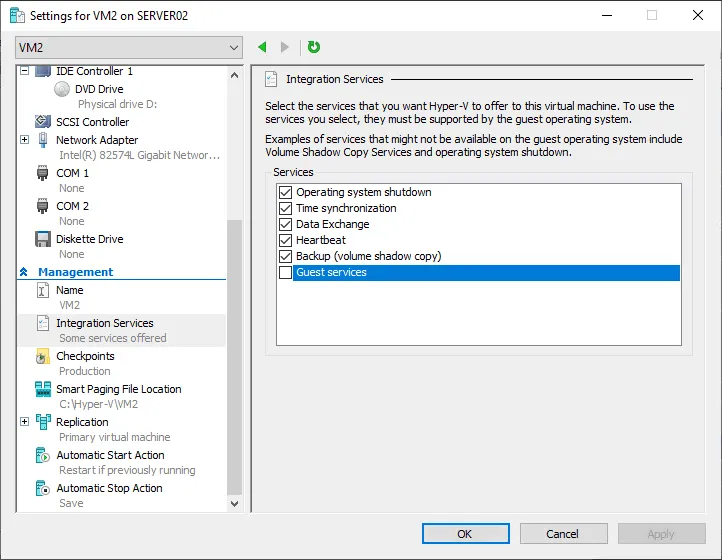Click the Automatic Start Action icon
Screen dimensions: 722x560
tap(43, 455)
